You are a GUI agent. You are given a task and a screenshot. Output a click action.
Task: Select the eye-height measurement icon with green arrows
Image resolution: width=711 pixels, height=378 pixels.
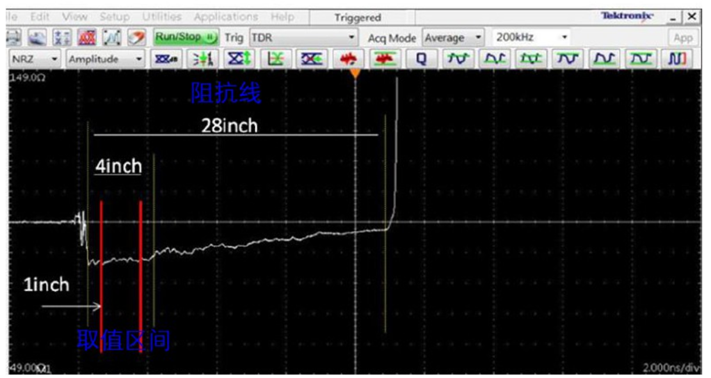point(239,59)
